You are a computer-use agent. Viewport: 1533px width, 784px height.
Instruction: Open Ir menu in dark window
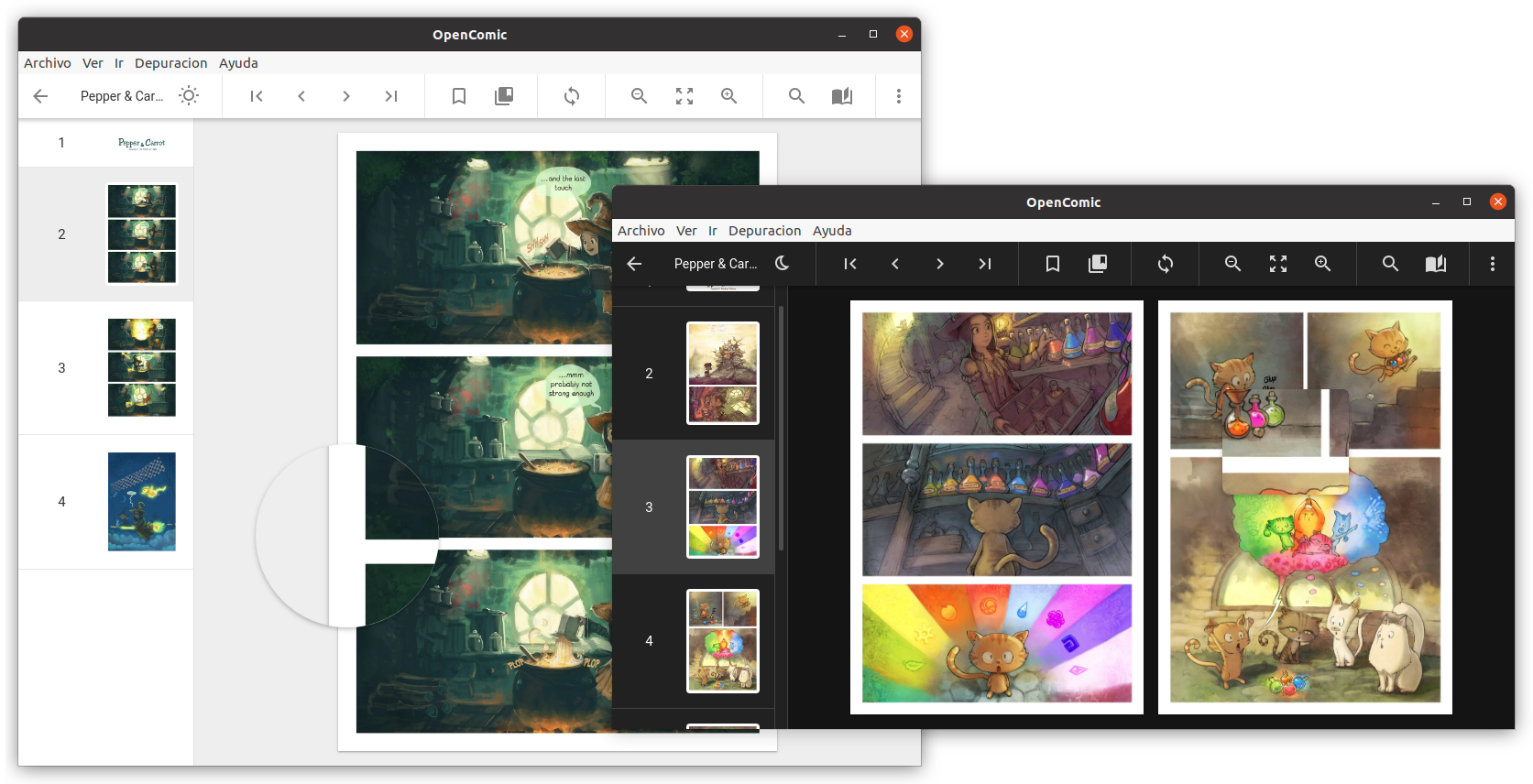coord(713,231)
